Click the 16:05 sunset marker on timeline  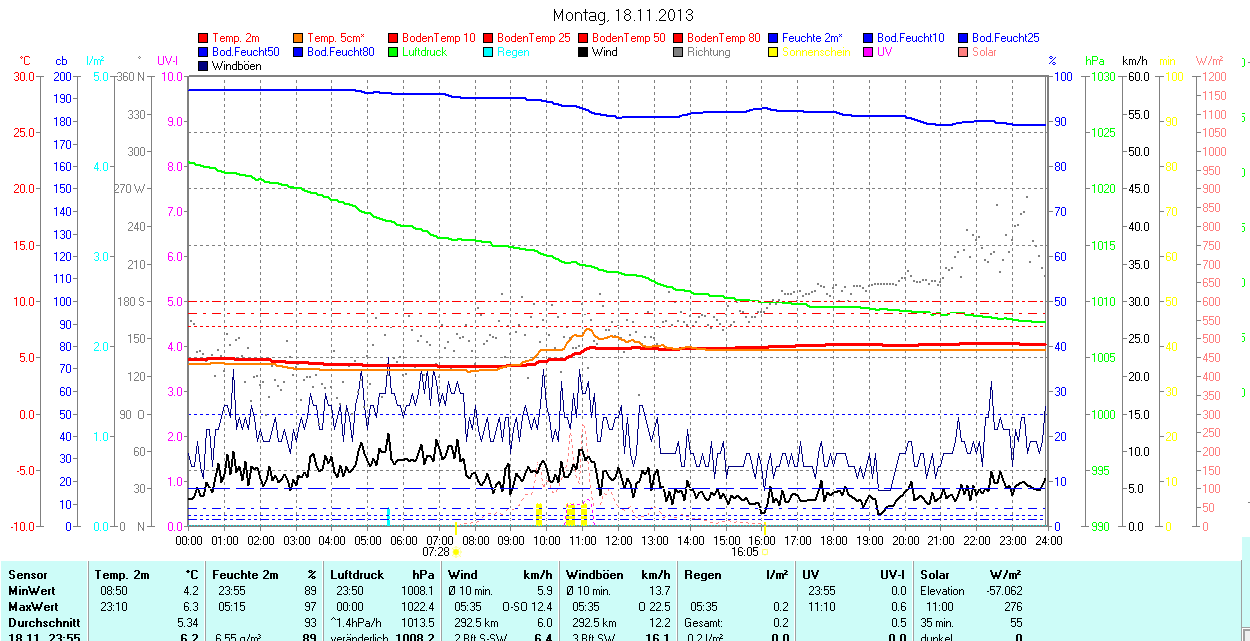coord(745,551)
